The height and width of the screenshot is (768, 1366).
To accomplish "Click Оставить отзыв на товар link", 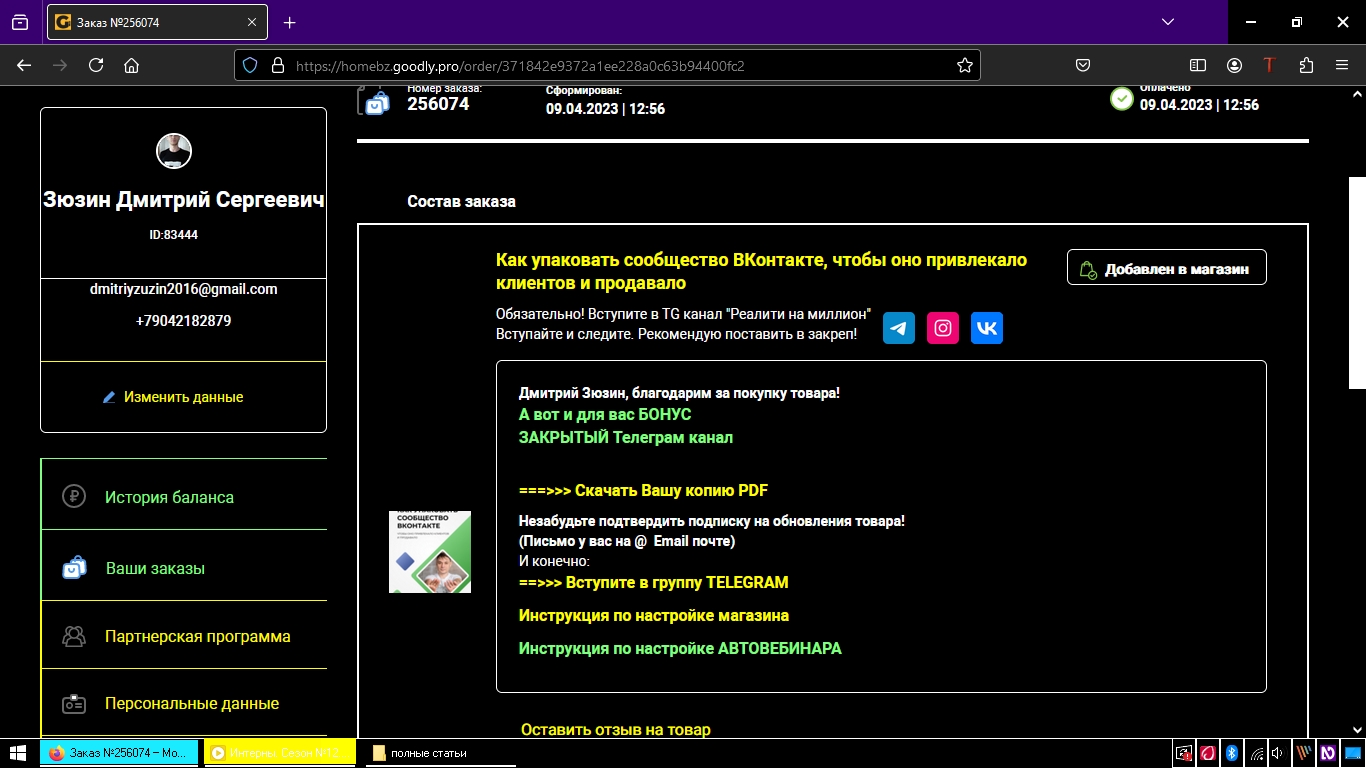I will pyautogui.click(x=615, y=730).
